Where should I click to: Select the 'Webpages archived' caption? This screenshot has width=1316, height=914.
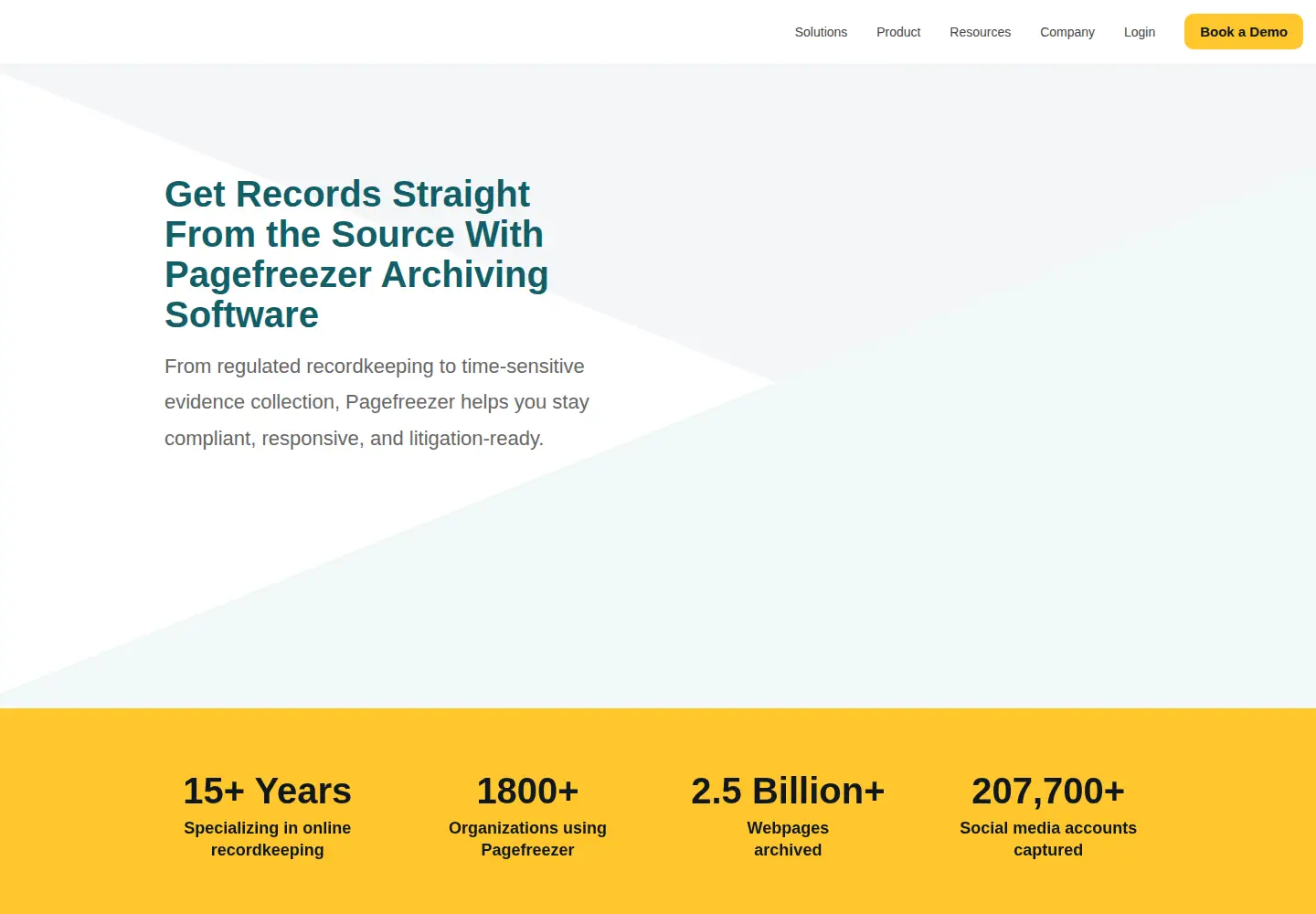[788, 839]
